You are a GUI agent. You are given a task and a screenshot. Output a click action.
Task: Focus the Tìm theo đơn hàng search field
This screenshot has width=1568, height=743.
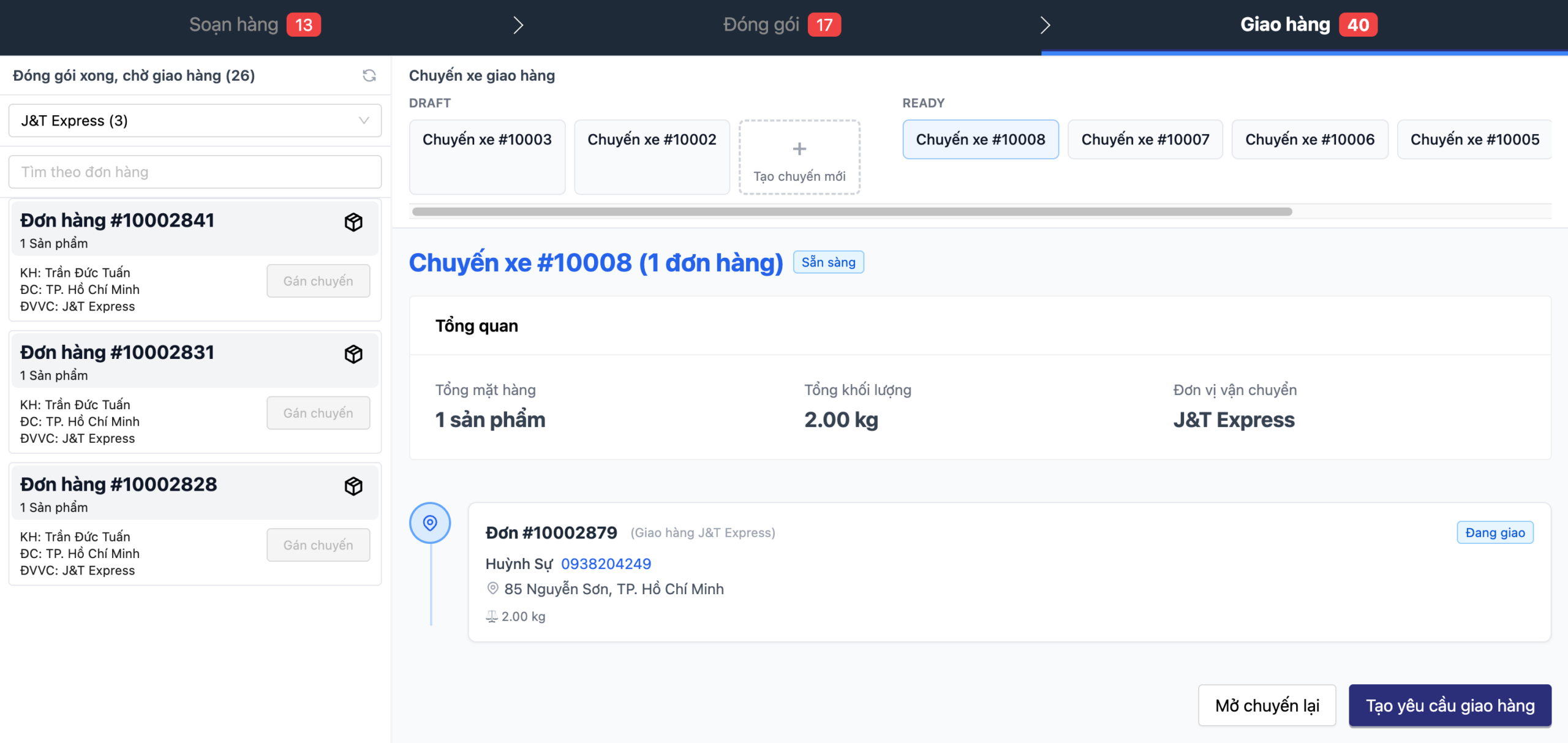point(195,172)
